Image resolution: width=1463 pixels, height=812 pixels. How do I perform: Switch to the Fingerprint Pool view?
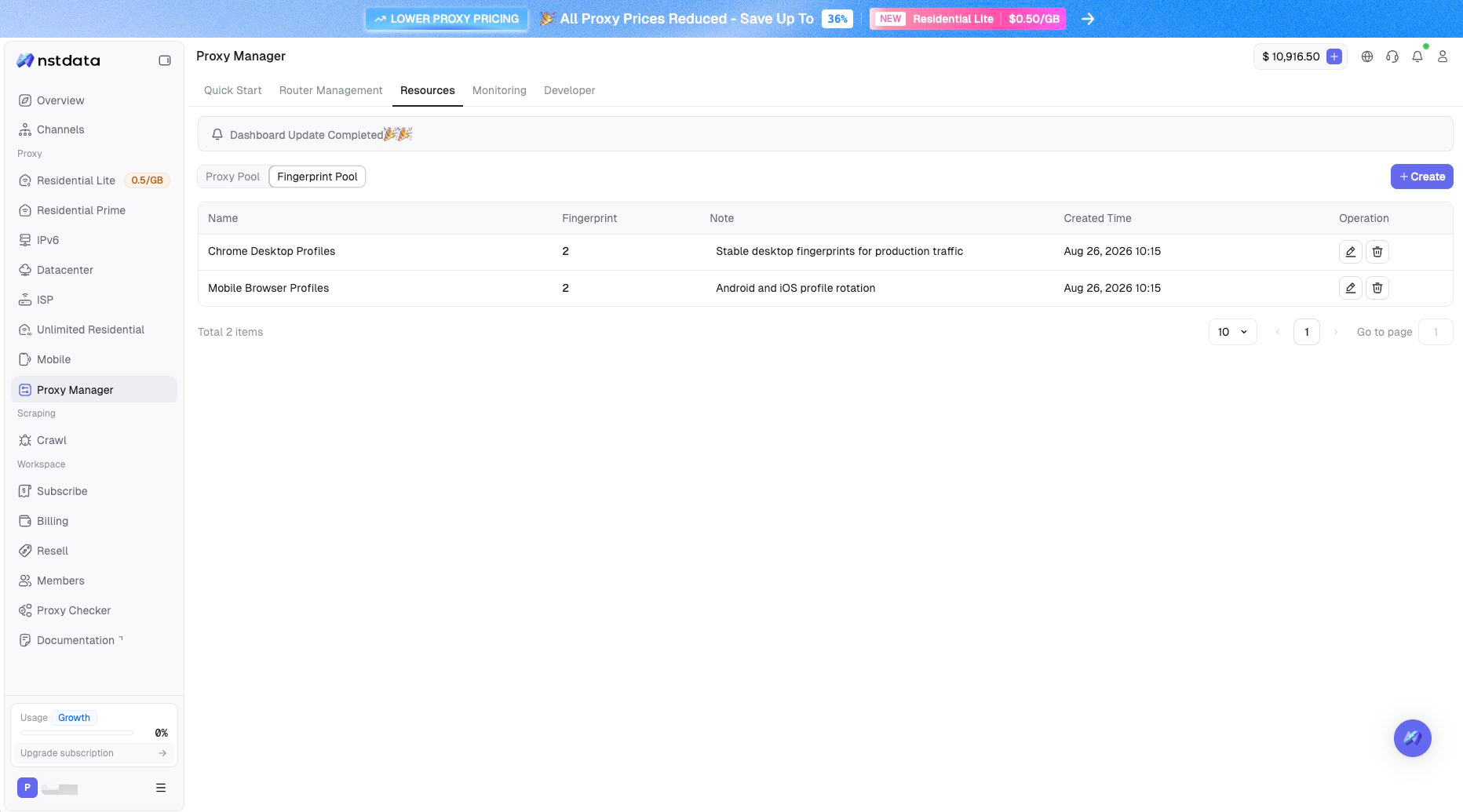(317, 177)
